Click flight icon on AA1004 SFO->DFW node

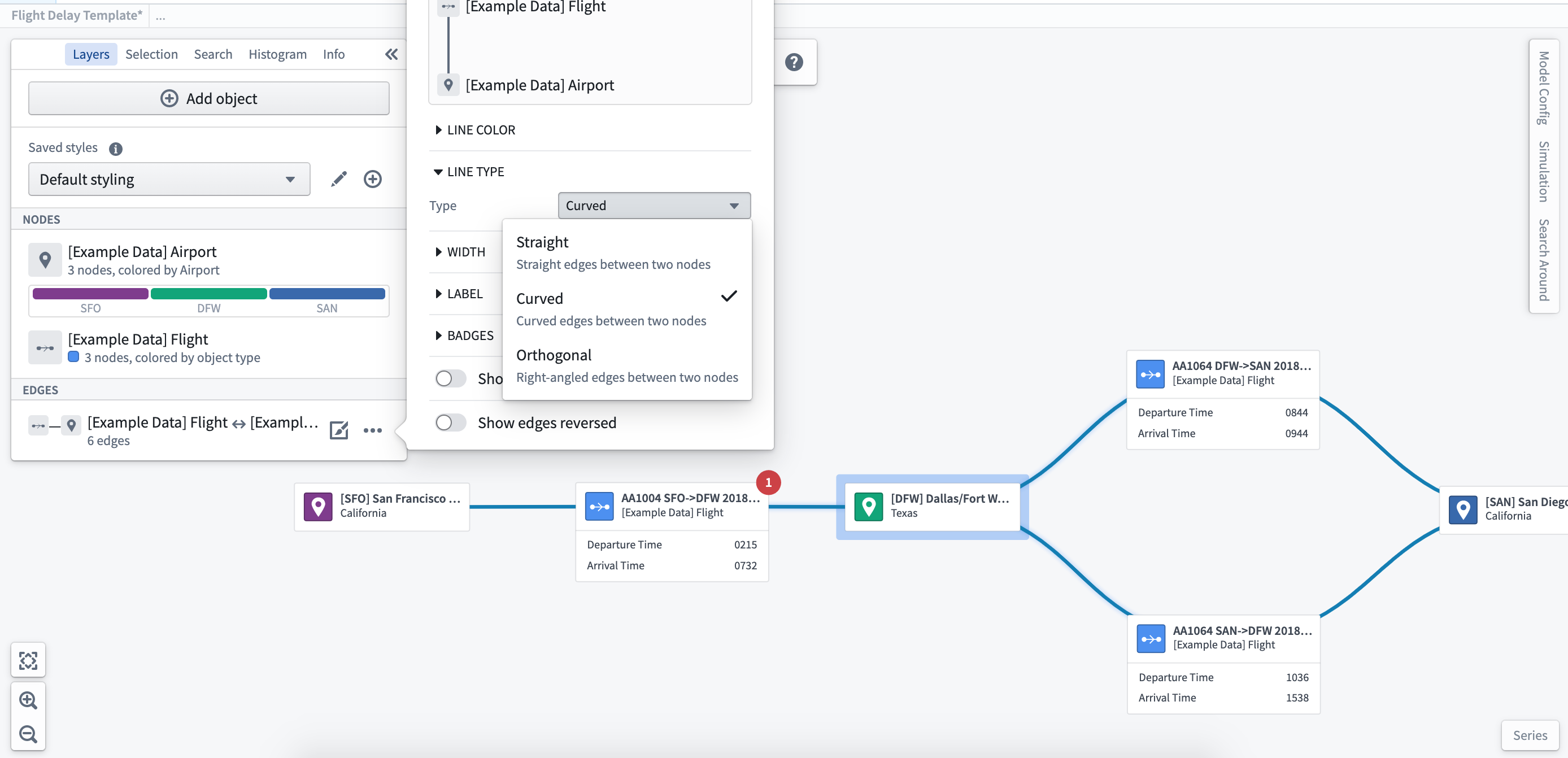599,507
